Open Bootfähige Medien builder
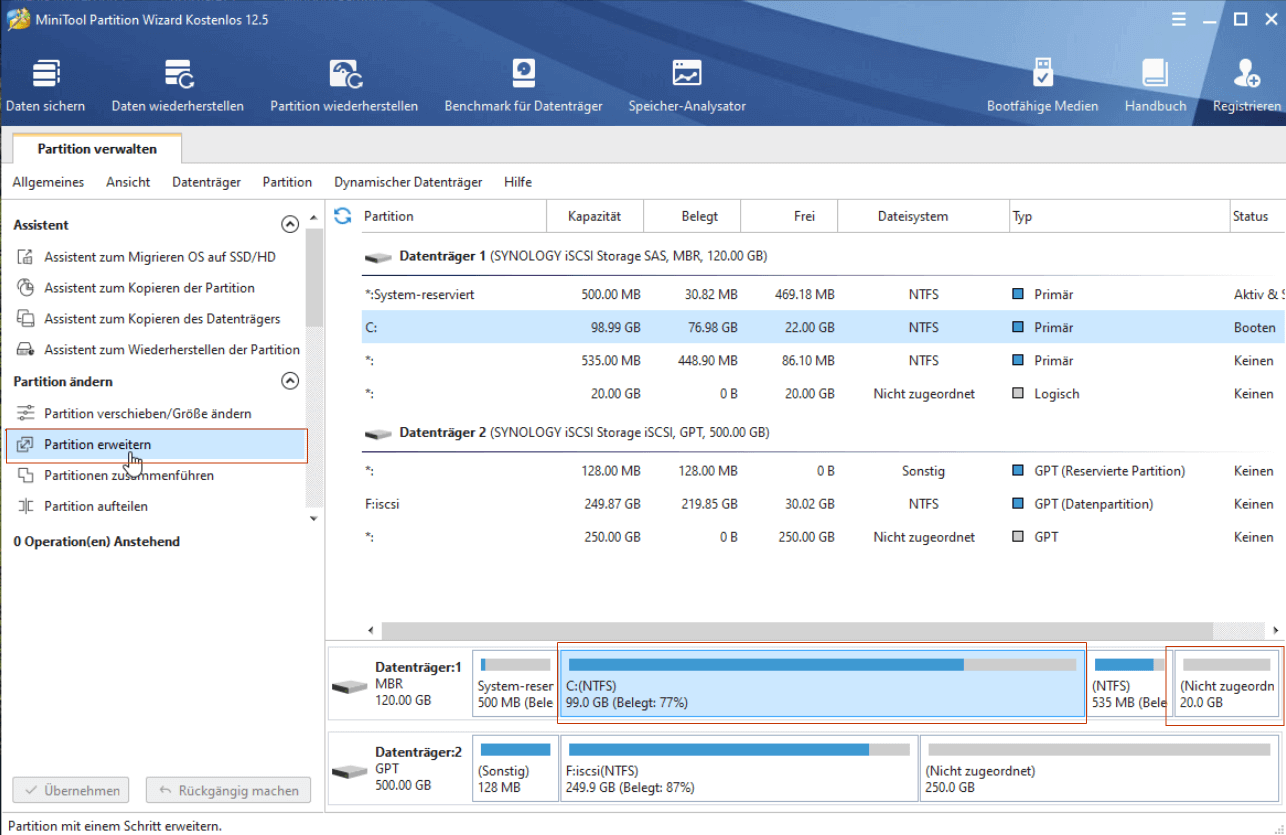The image size is (1286, 835). [1042, 86]
